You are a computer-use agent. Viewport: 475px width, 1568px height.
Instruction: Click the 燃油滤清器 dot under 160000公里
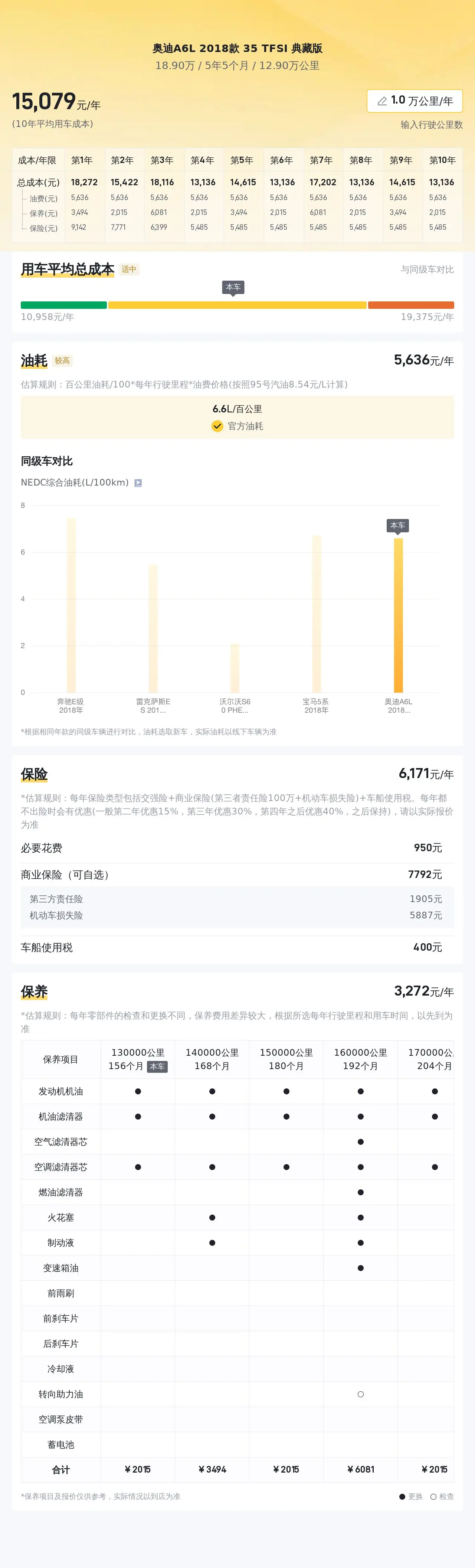(x=361, y=1192)
